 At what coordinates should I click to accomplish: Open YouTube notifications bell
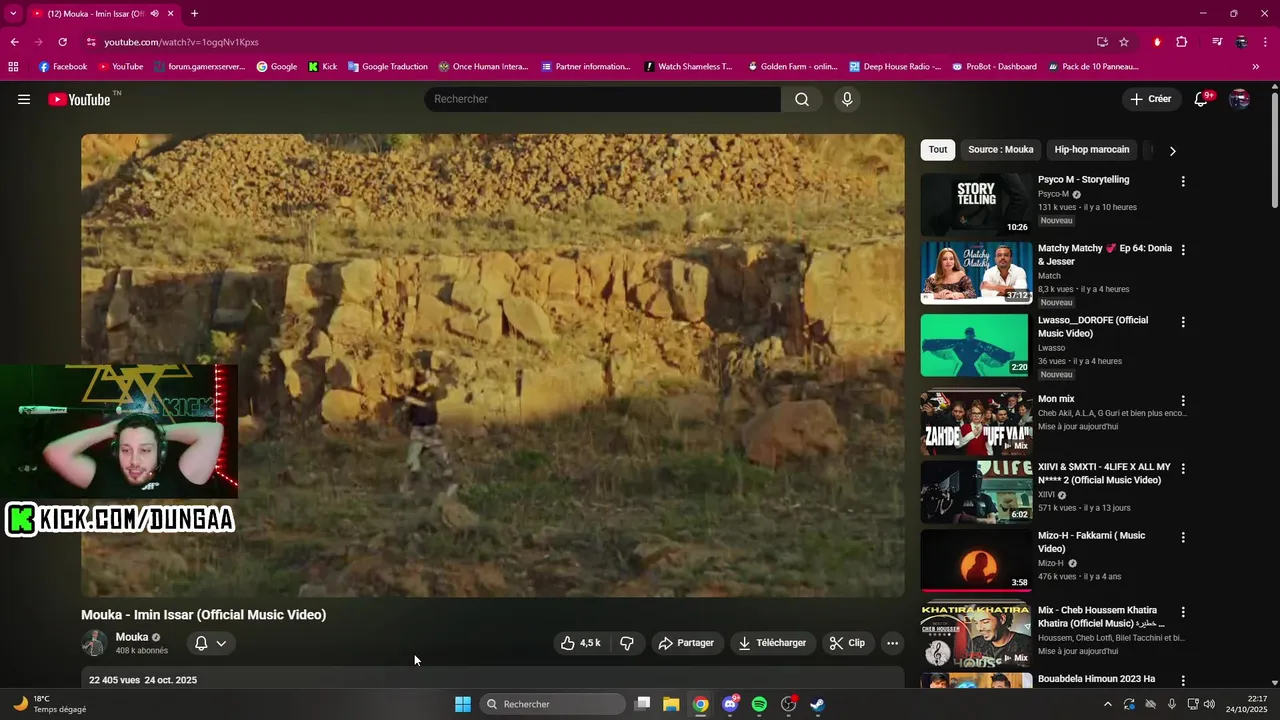pos(1203,99)
